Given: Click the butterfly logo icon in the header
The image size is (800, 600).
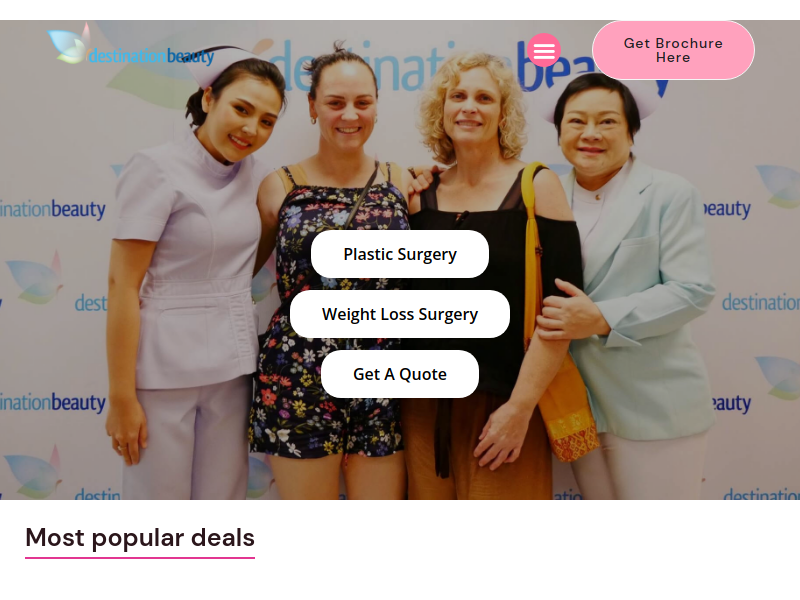Looking at the screenshot, I should point(69,44).
